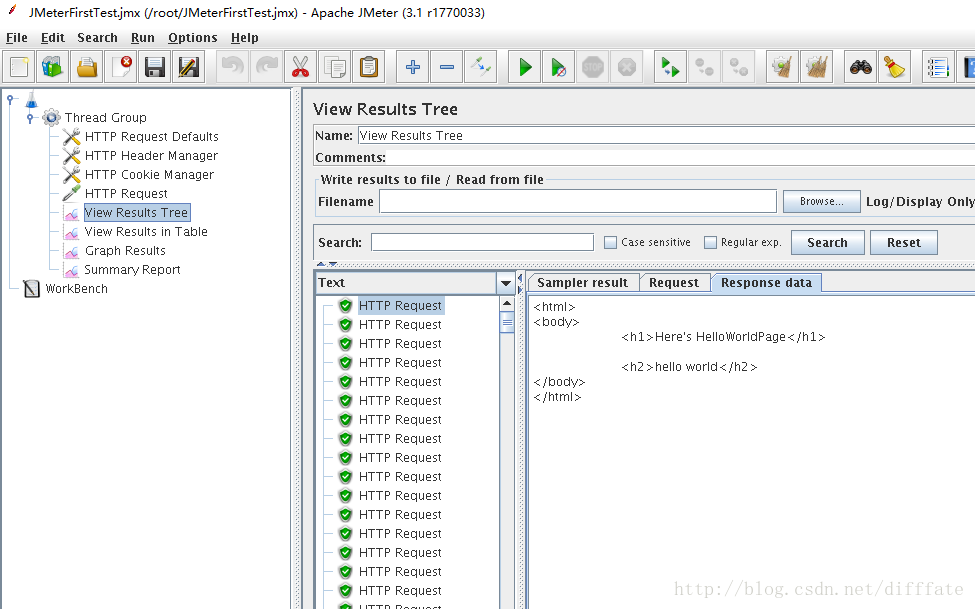Click the Browse... button
The width and height of the screenshot is (975, 609).
[821, 202]
